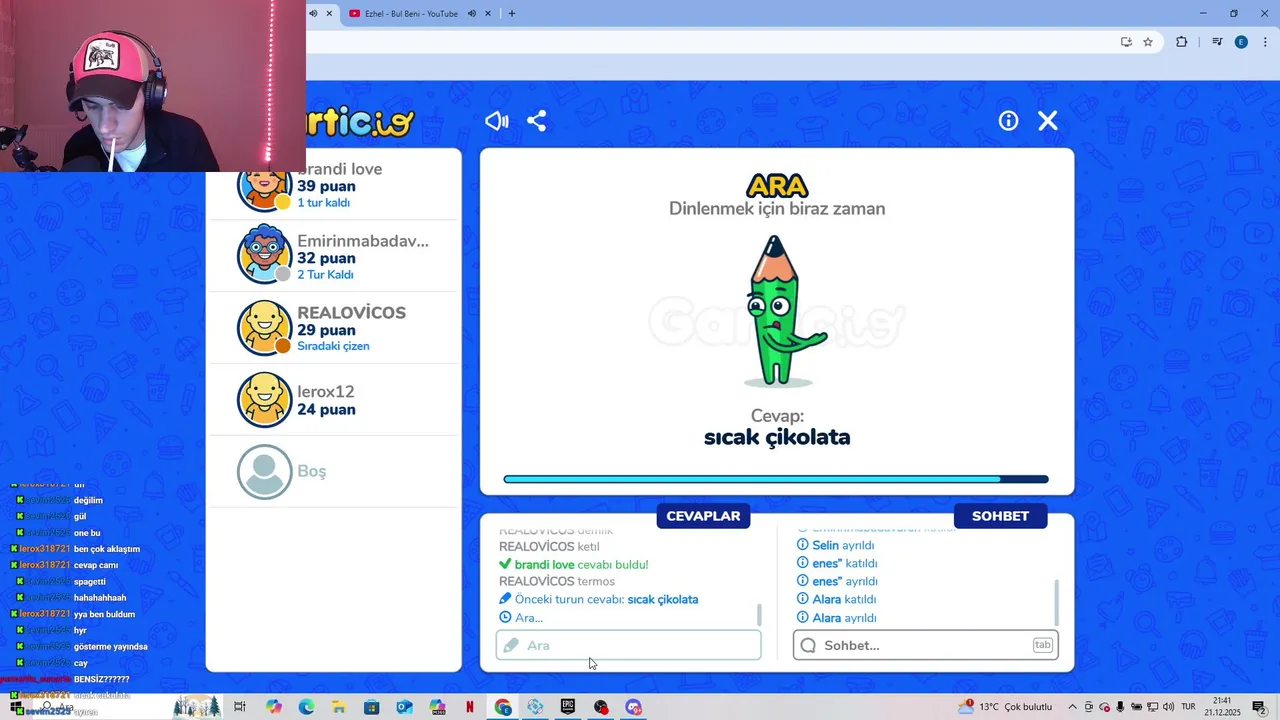Click 'brandi love cevabı buldu!' message

tap(573, 564)
